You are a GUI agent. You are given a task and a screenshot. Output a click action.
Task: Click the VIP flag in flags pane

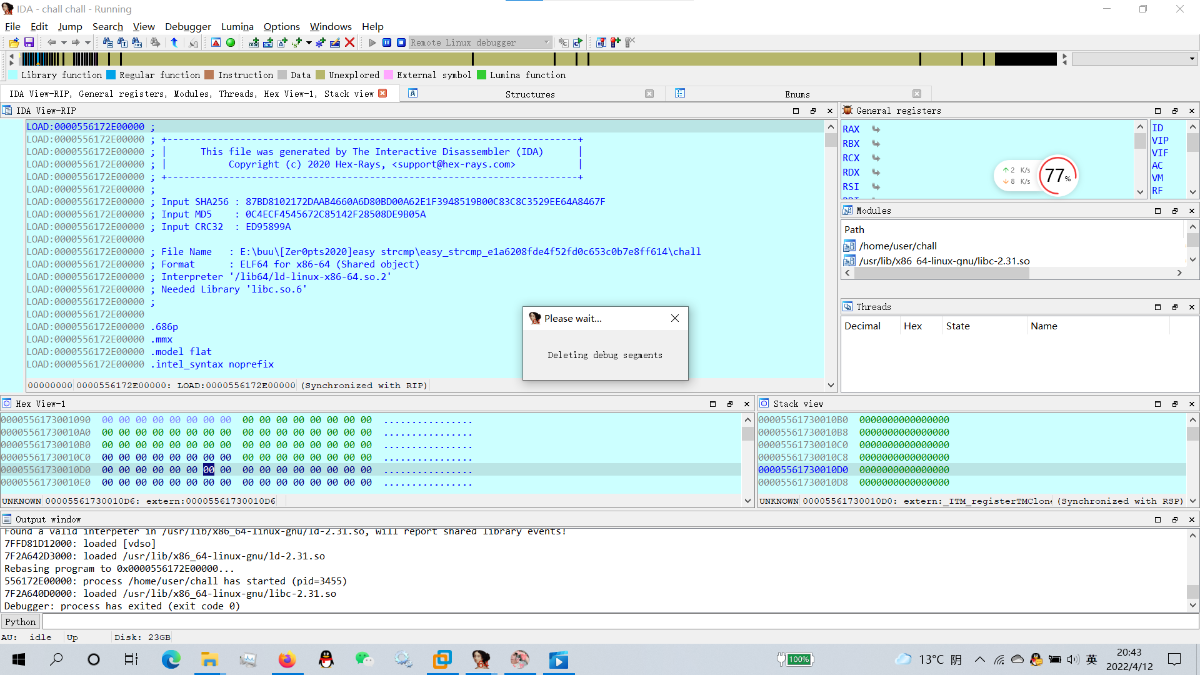pos(1160,141)
